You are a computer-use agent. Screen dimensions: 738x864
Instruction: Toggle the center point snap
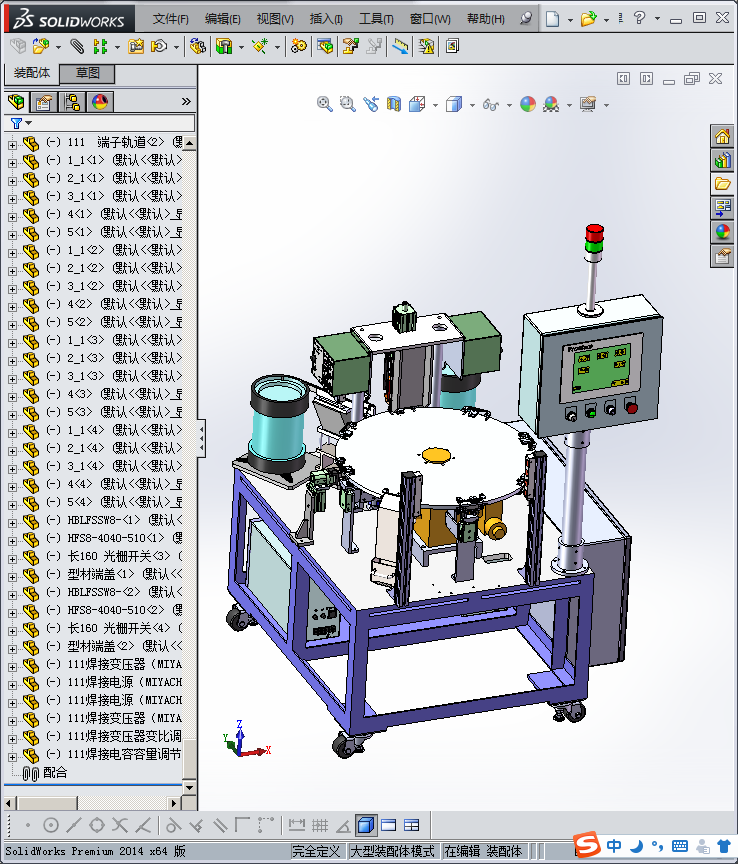(50, 825)
